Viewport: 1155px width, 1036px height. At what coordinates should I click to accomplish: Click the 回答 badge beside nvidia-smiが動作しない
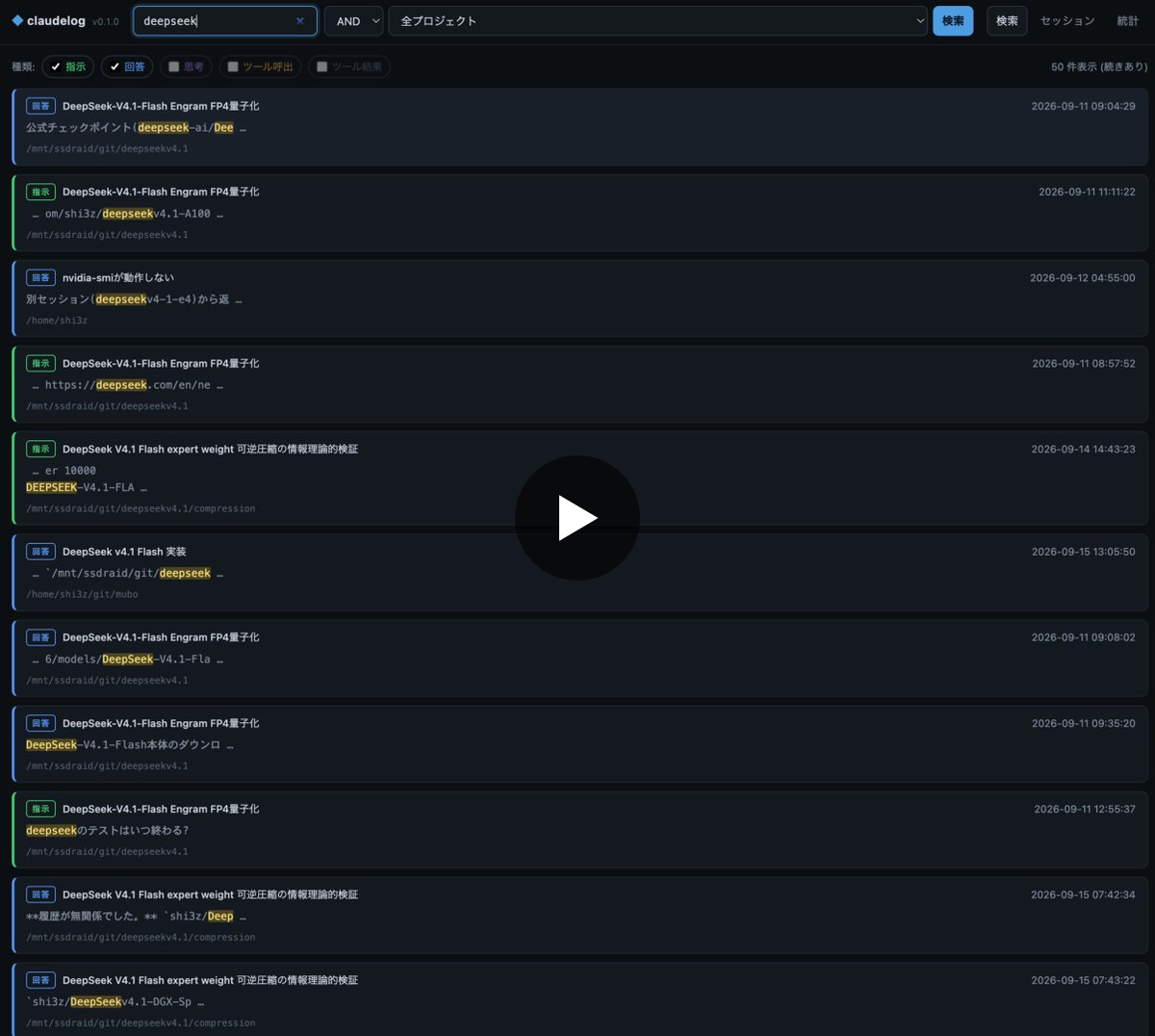(x=40, y=277)
